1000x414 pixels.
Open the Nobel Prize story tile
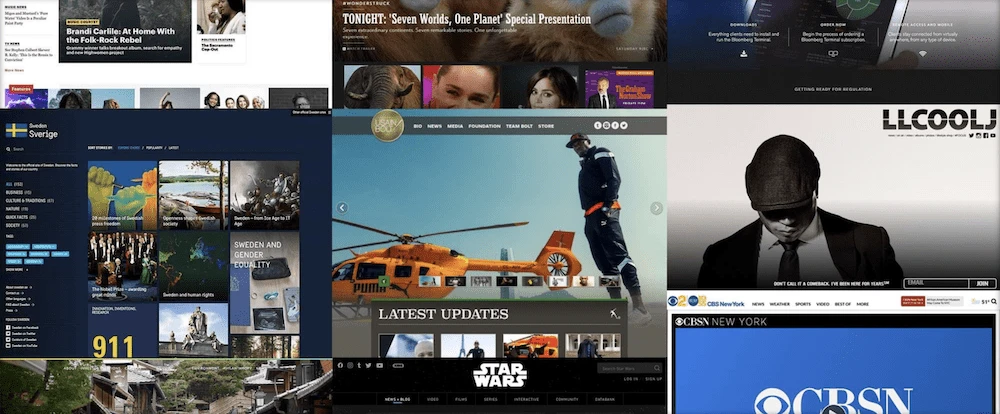click(122, 266)
